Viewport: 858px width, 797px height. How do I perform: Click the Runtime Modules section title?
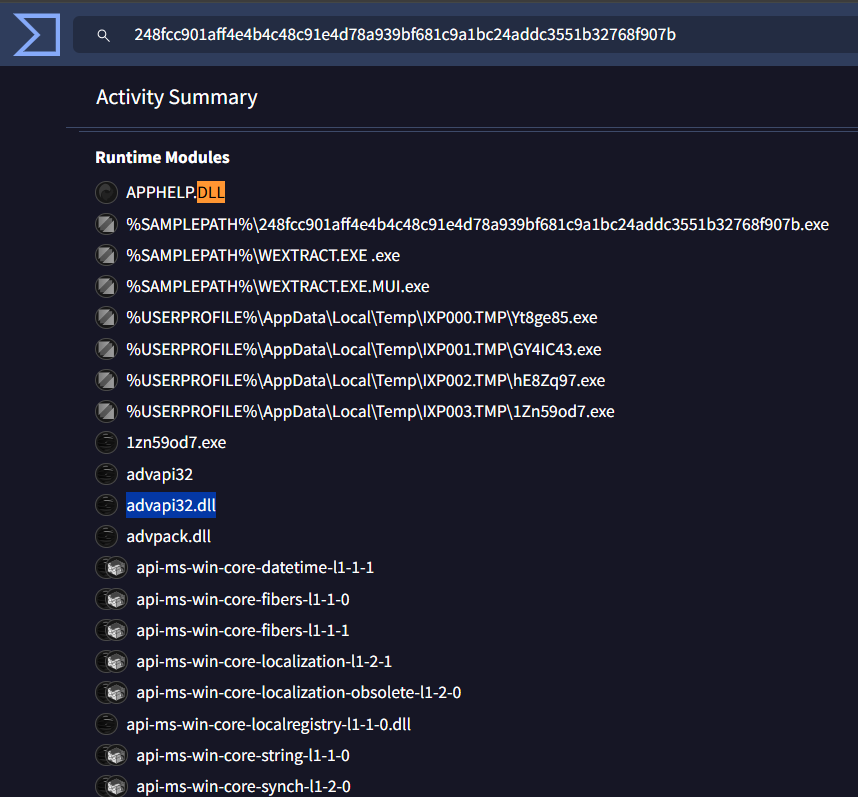click(163, 158)
